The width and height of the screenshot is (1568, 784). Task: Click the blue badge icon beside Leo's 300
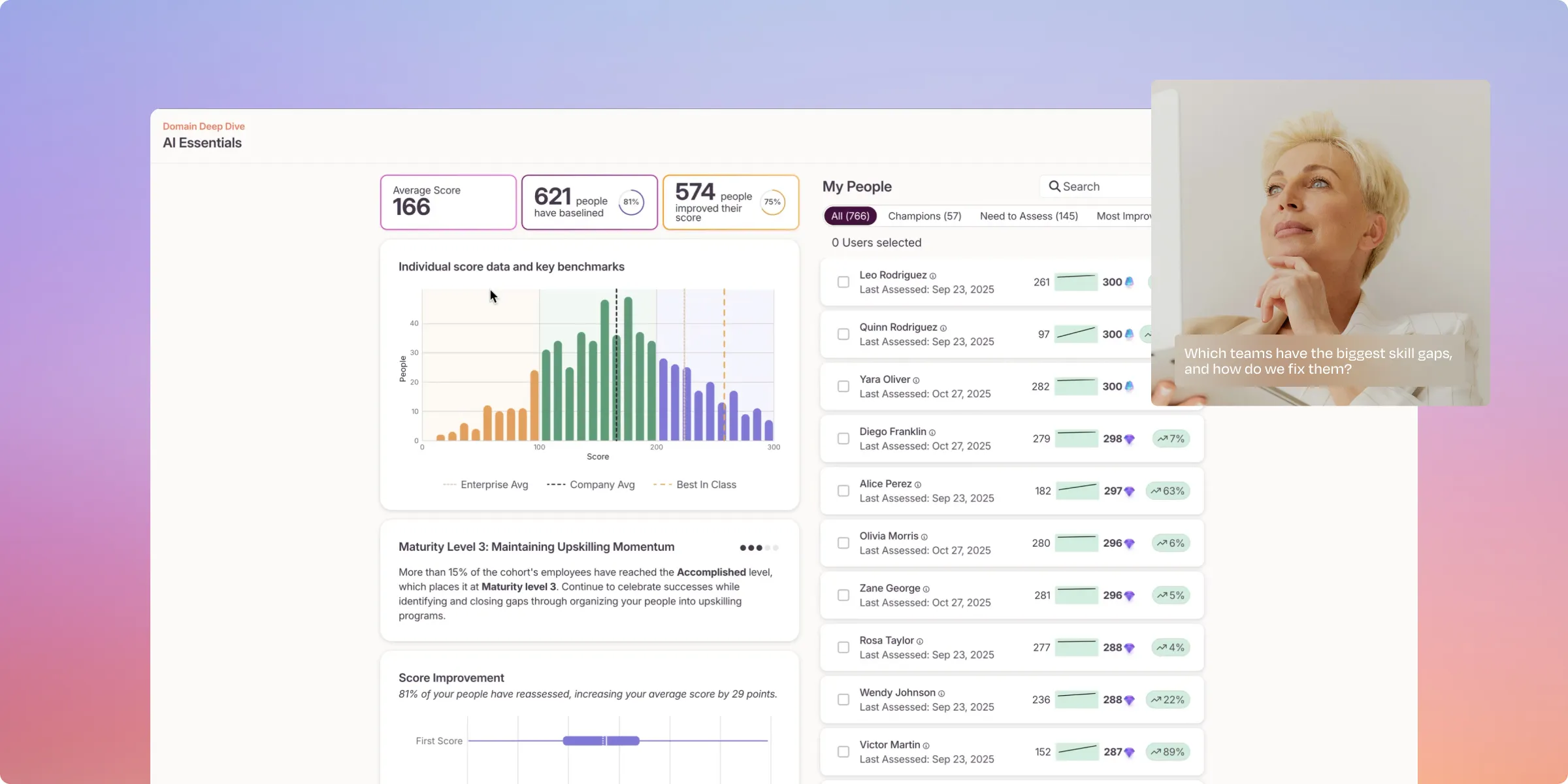(x=1129, y=282)
